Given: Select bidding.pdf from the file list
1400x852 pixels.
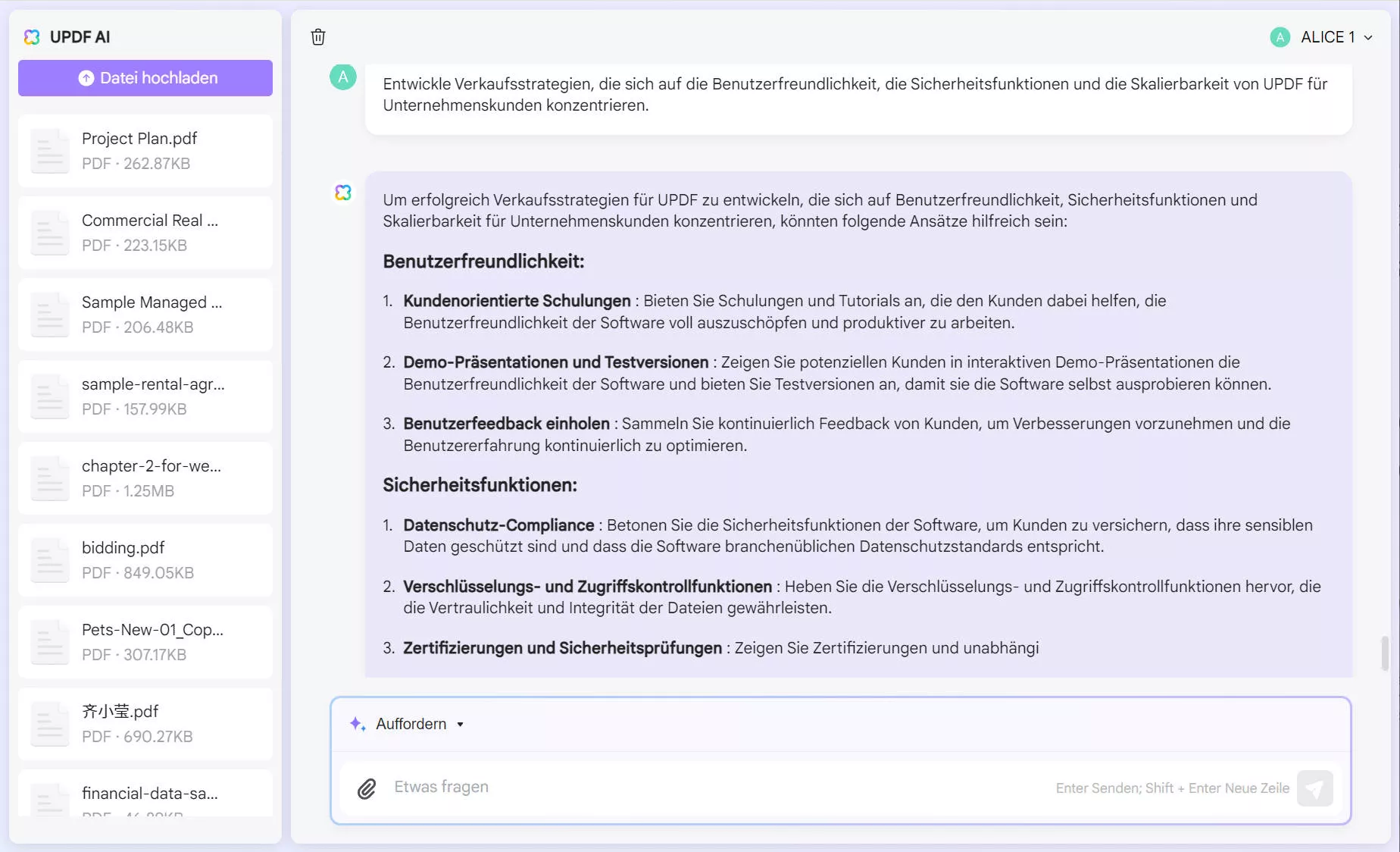Looking at the screenshot, I should pyautogui.click(x=144, y=559).
